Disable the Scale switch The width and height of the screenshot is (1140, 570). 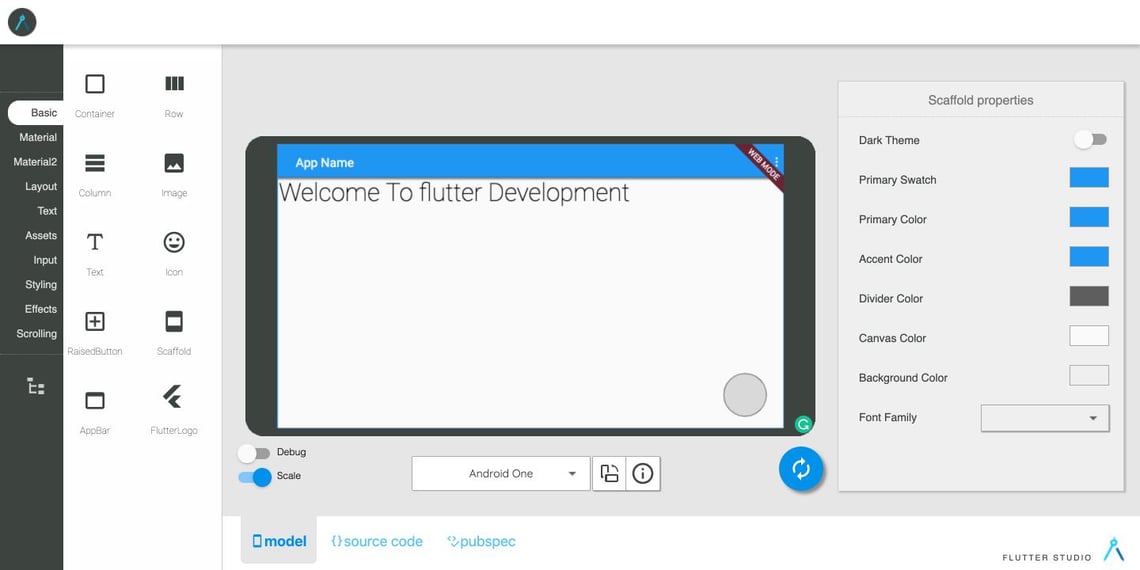click(254, 477)
